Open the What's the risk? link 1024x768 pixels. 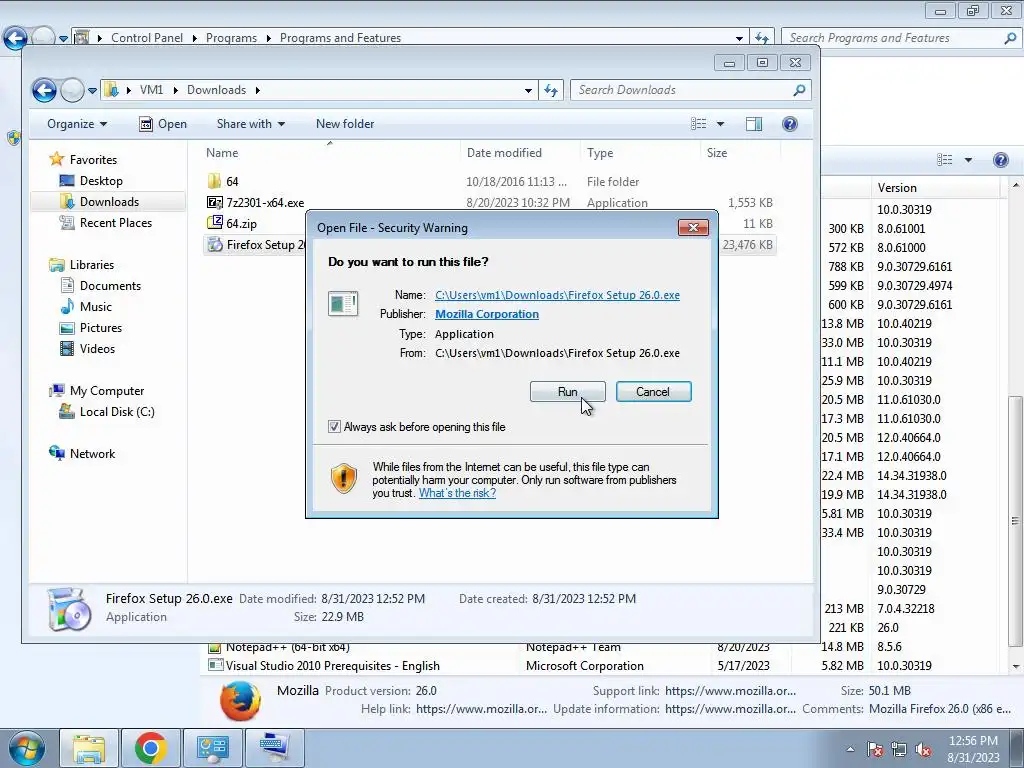click(x=457, y=493)
